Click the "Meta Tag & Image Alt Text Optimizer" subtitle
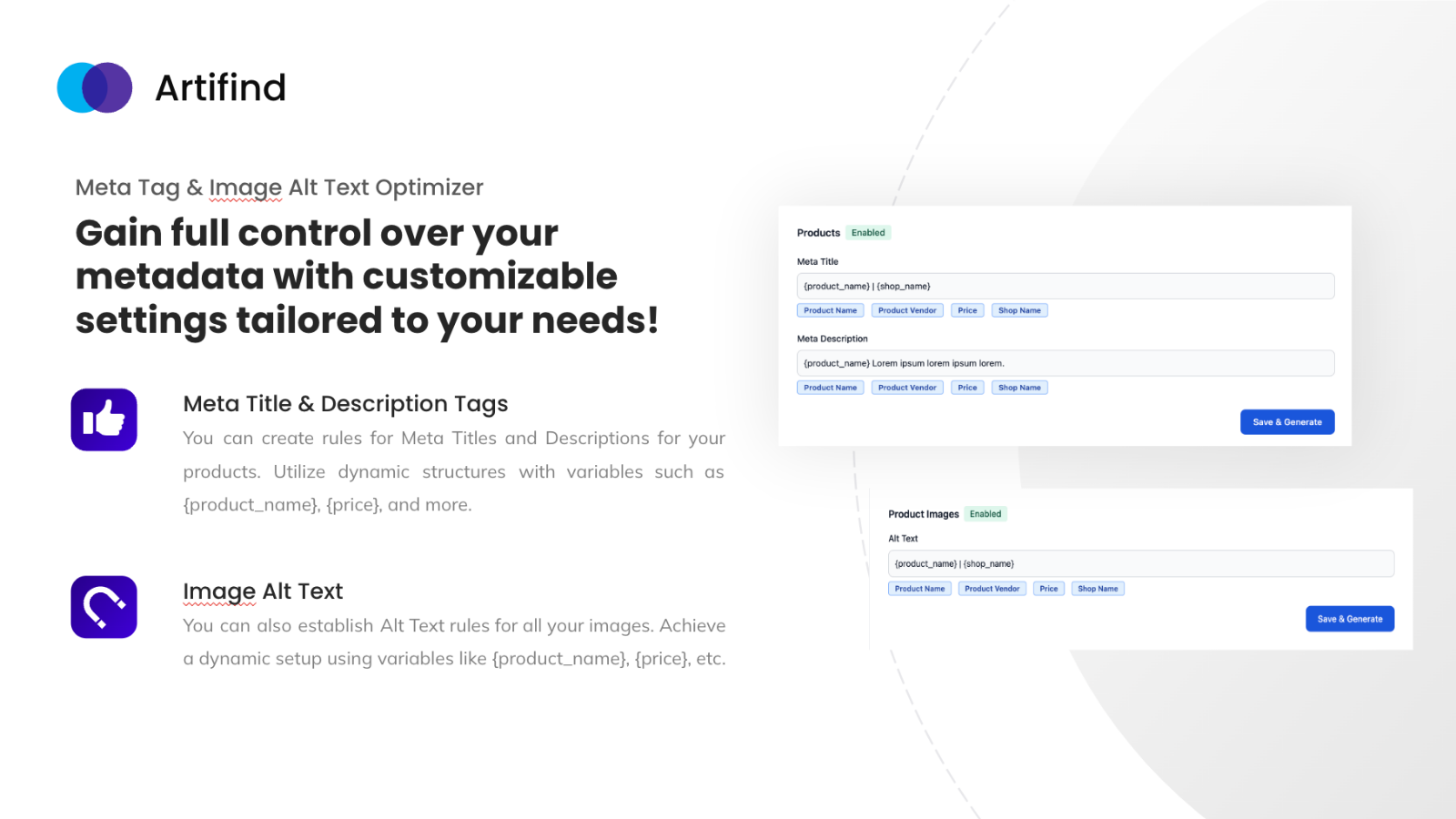This screenshot has height=819, width=1456. [x=279, y=187]
